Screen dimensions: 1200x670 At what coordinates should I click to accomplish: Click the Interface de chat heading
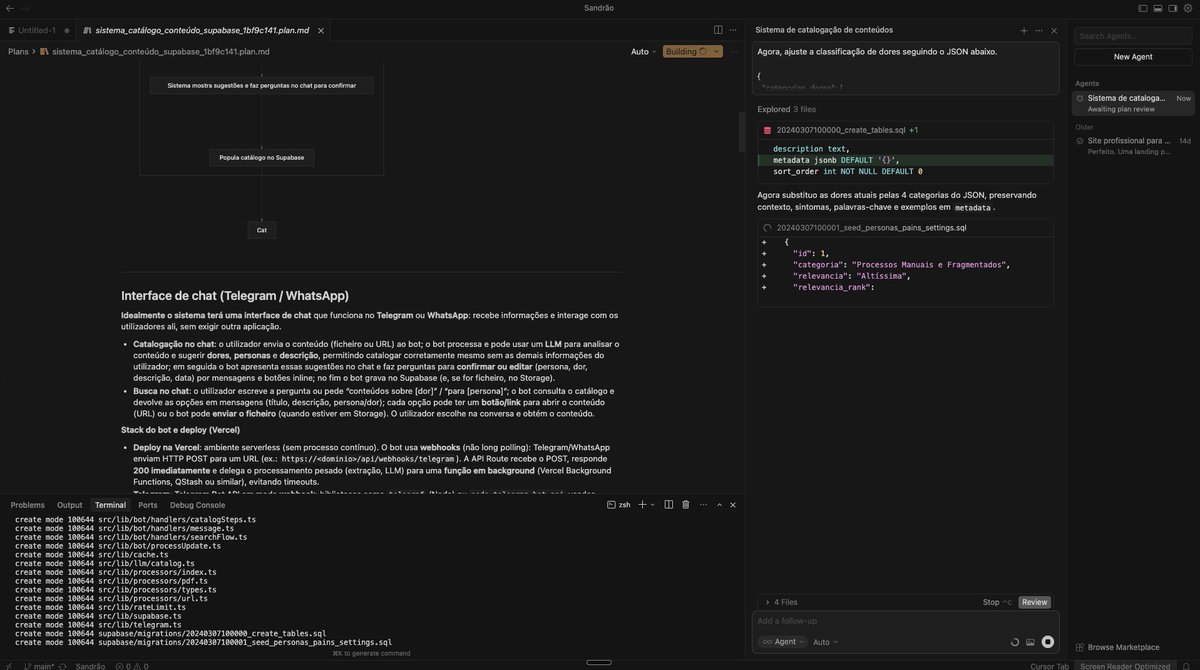point(235,295)
